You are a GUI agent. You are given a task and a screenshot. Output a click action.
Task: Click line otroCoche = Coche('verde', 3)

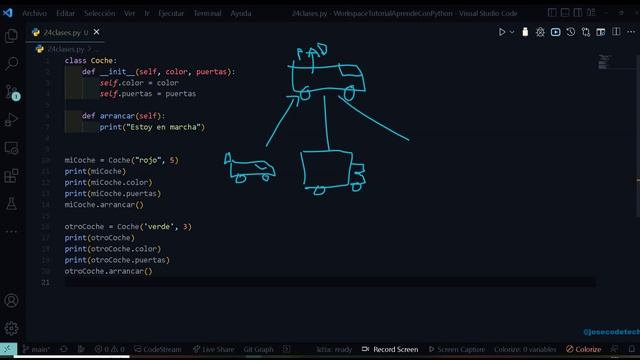pos(128,227)
